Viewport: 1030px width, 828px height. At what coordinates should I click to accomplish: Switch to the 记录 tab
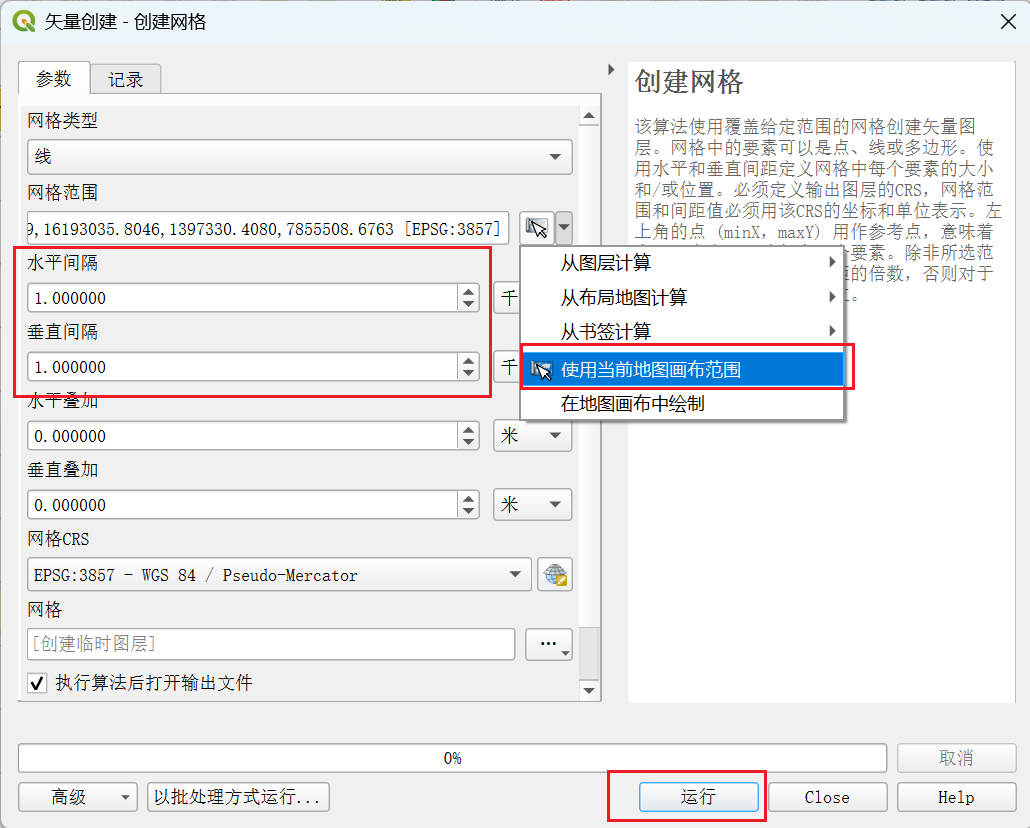126,80
